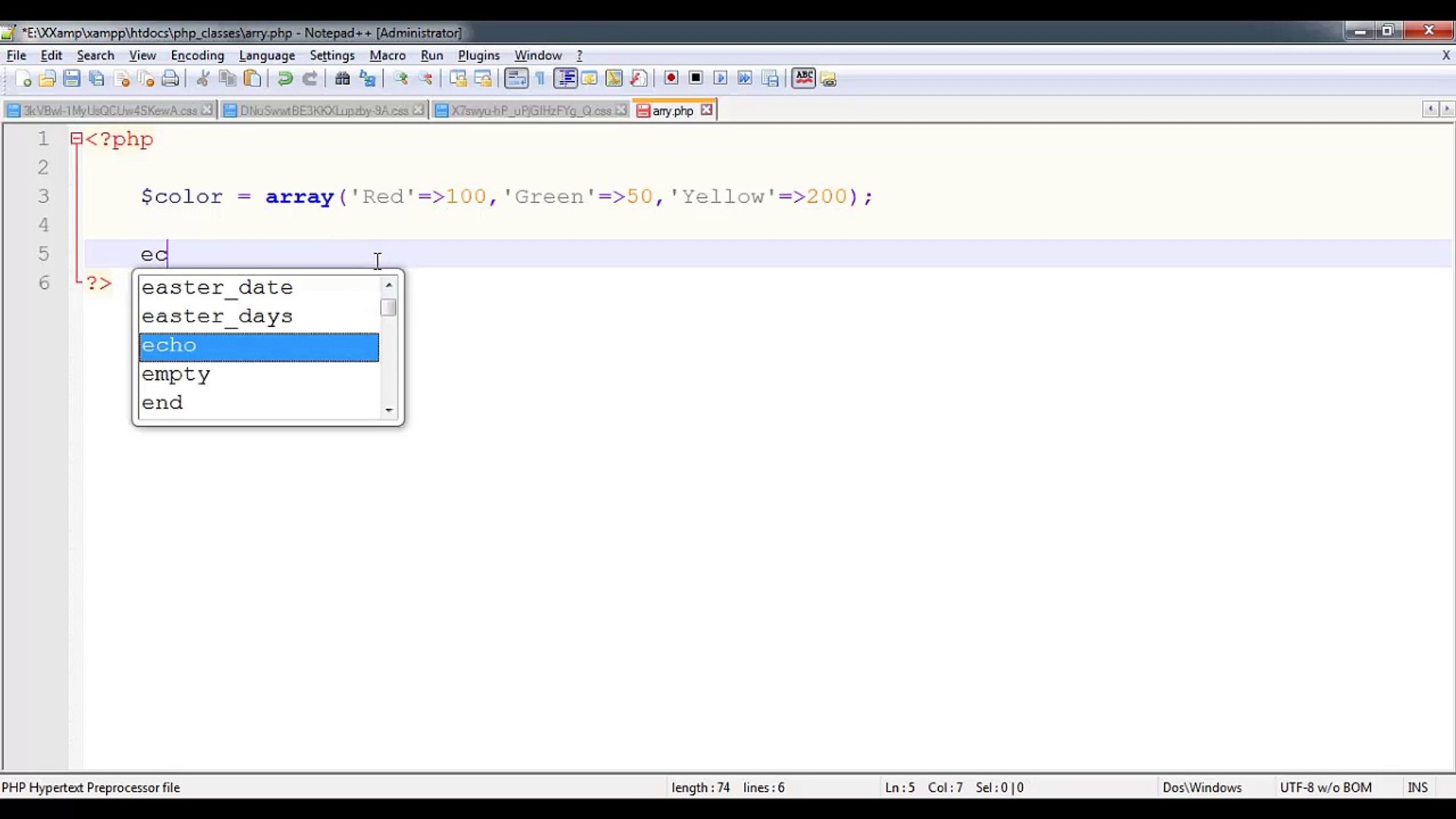Click the Paste clipboard icon
This screenshot has height=819, width=1456.
[253, 79]
